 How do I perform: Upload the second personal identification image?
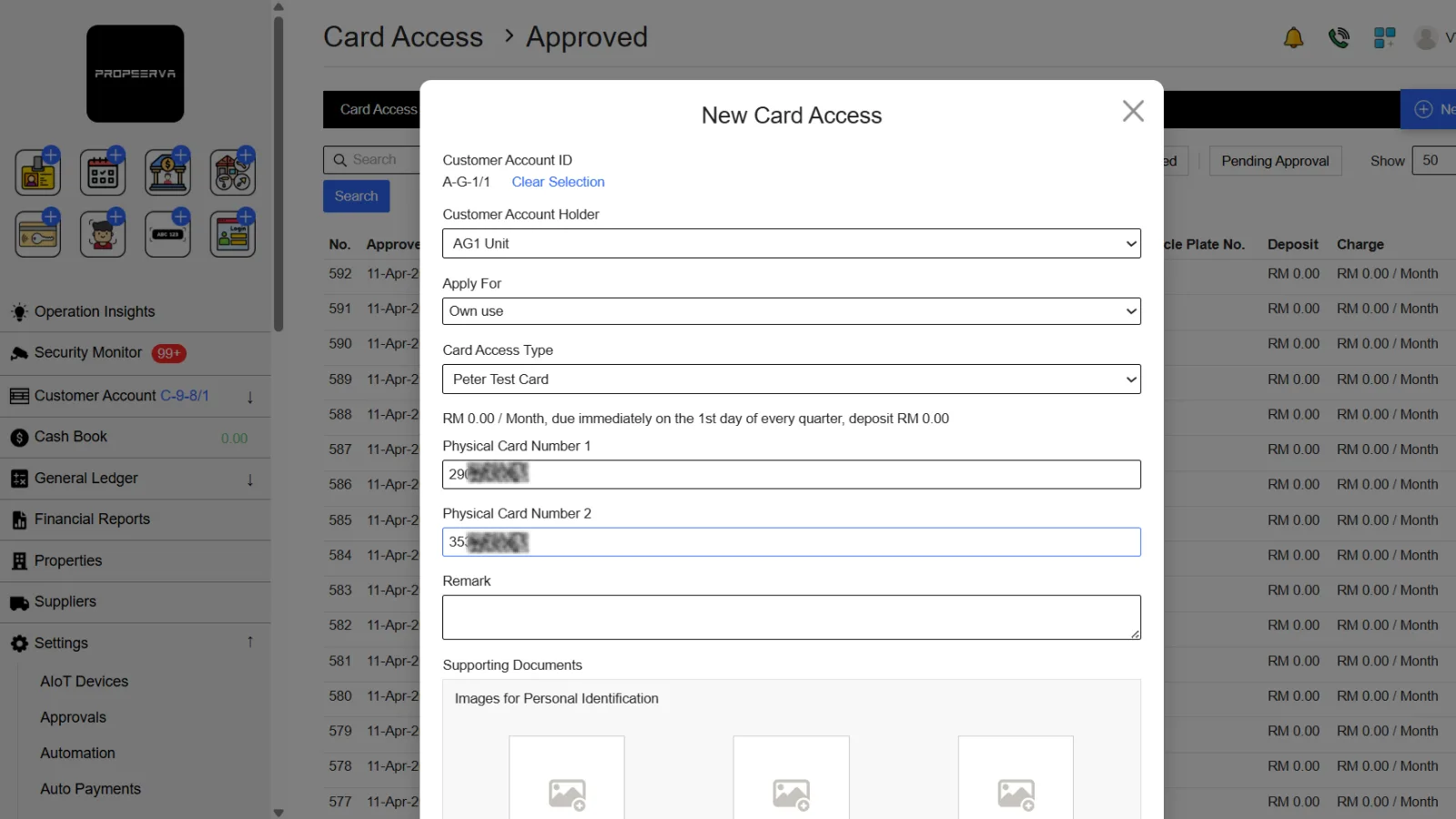791,778
